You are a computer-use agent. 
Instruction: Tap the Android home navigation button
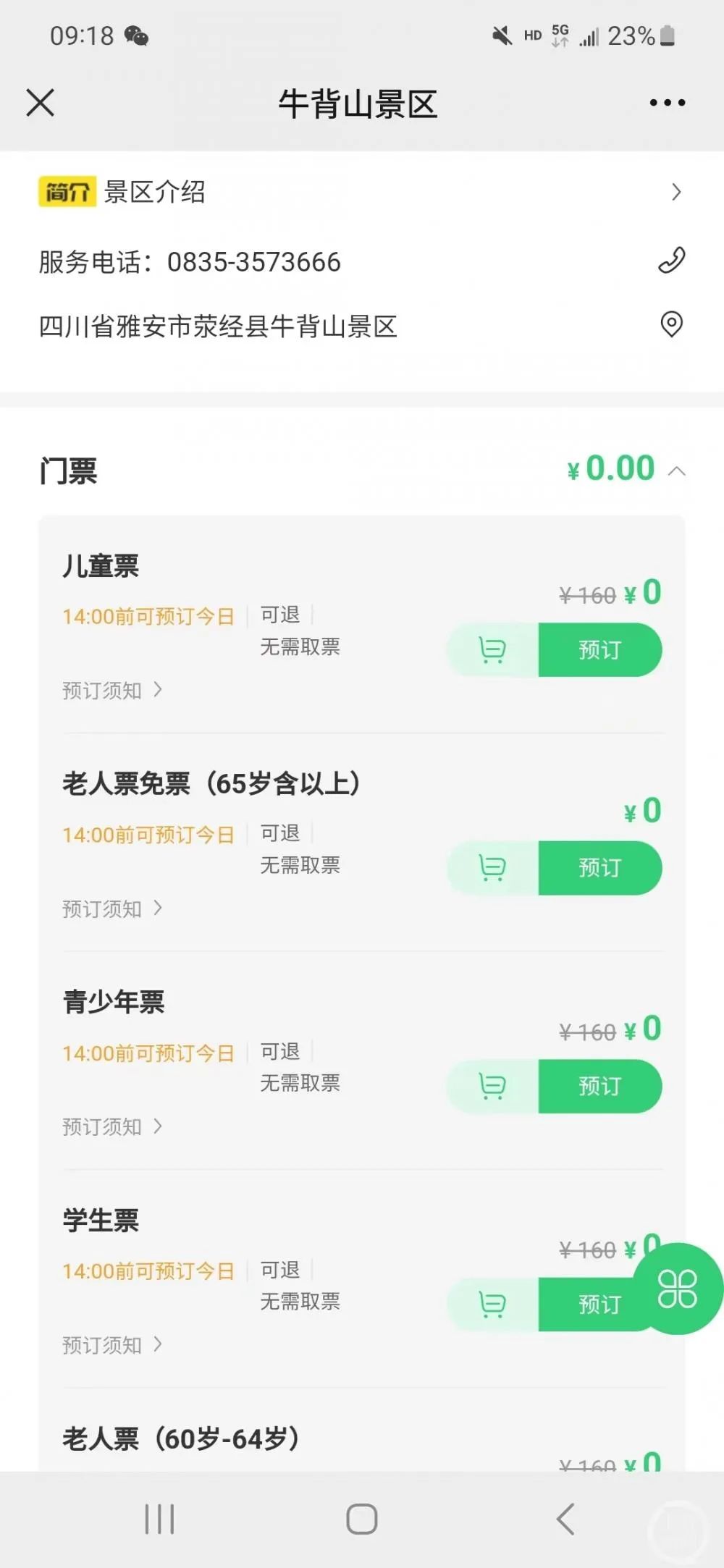pyautogui.click(x=361, y=1519)
